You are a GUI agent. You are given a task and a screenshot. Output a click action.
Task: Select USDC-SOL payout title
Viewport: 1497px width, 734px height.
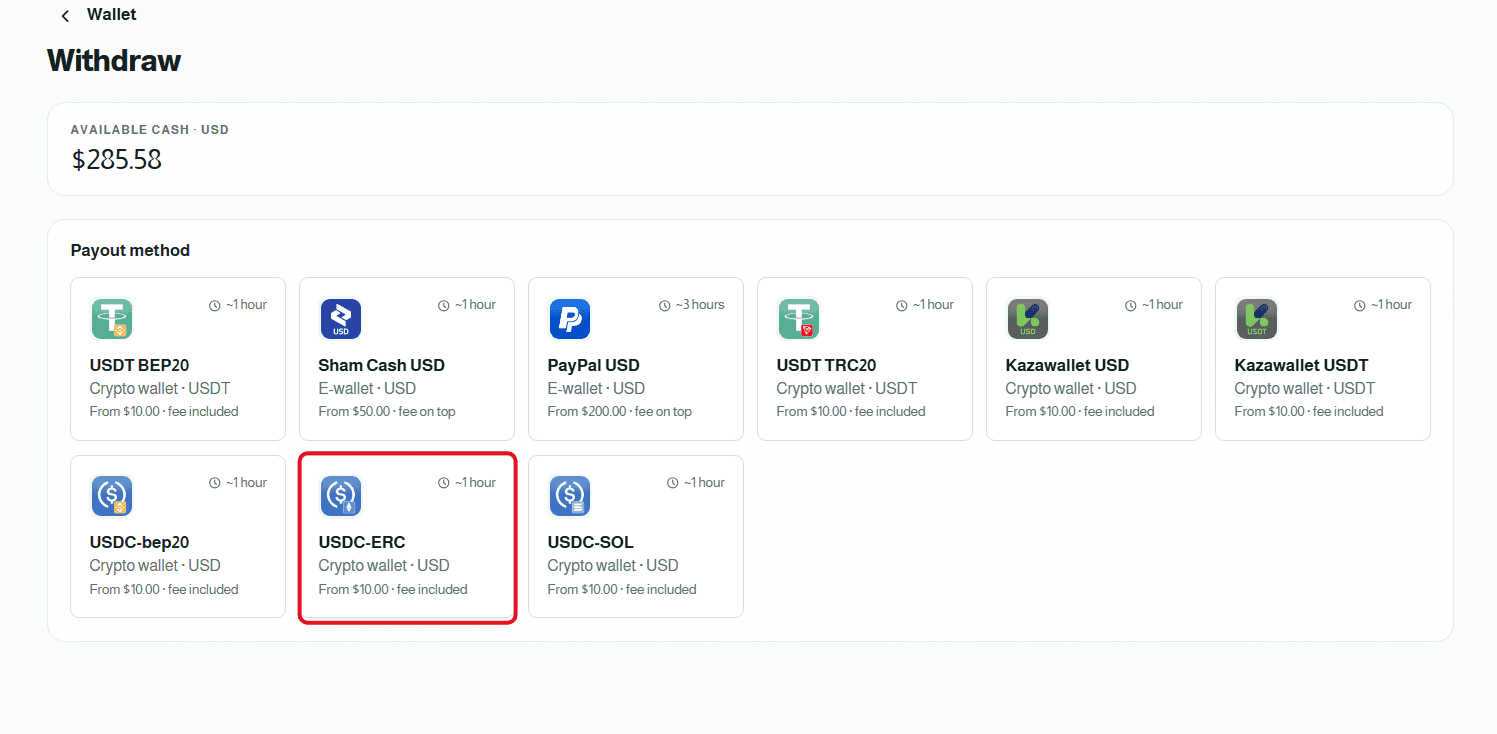[591, 543]
